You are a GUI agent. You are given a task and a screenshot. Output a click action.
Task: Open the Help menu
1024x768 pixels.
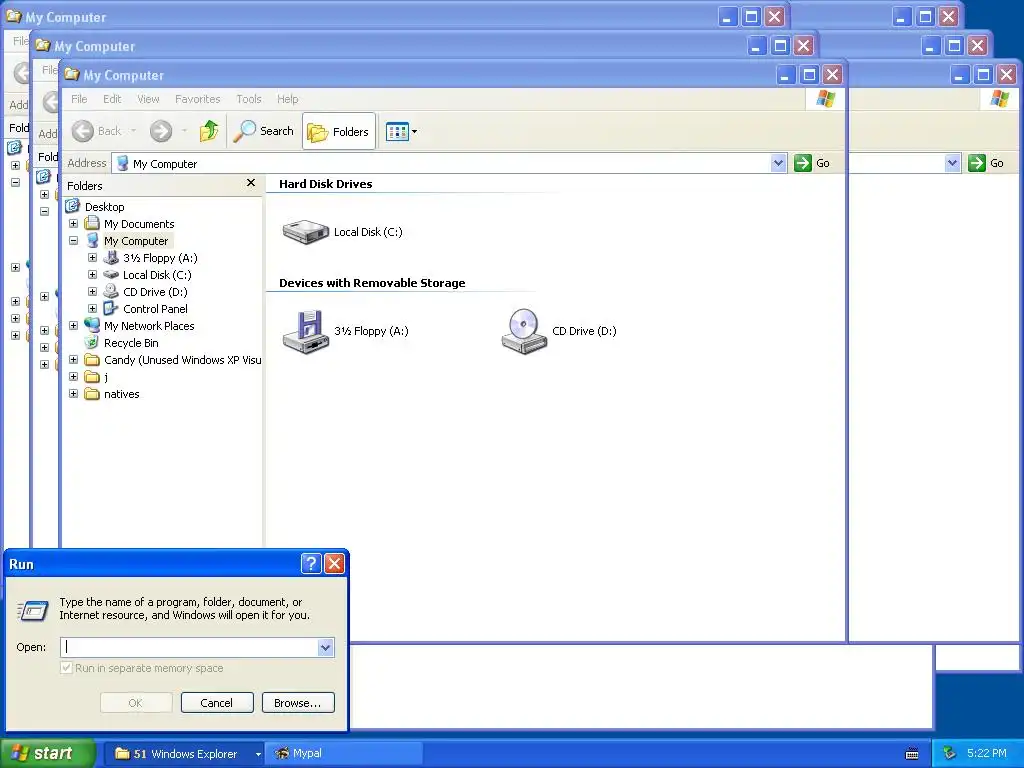[x=287, y=99]
